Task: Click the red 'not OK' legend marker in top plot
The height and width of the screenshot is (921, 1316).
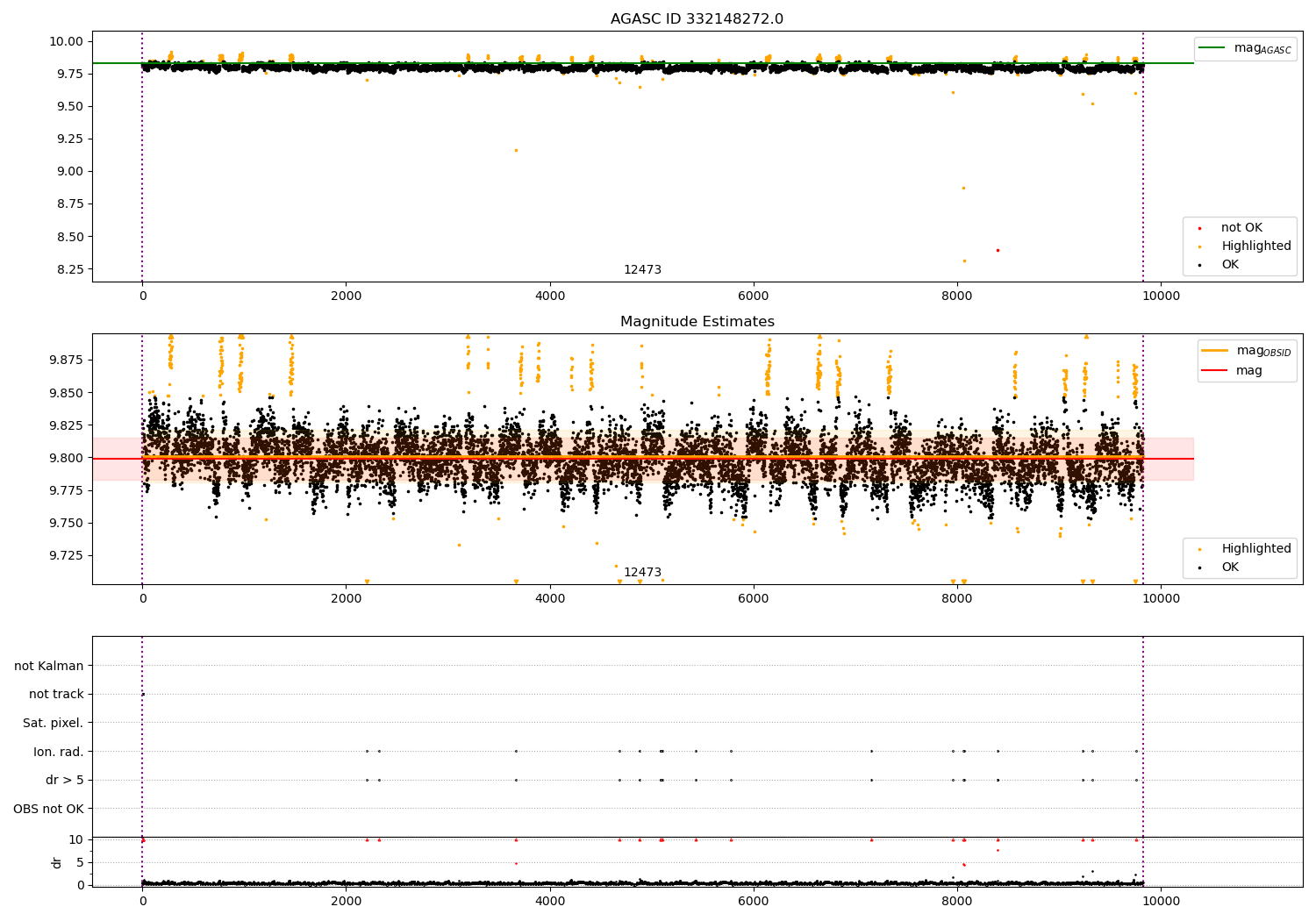Action: 1199,228
